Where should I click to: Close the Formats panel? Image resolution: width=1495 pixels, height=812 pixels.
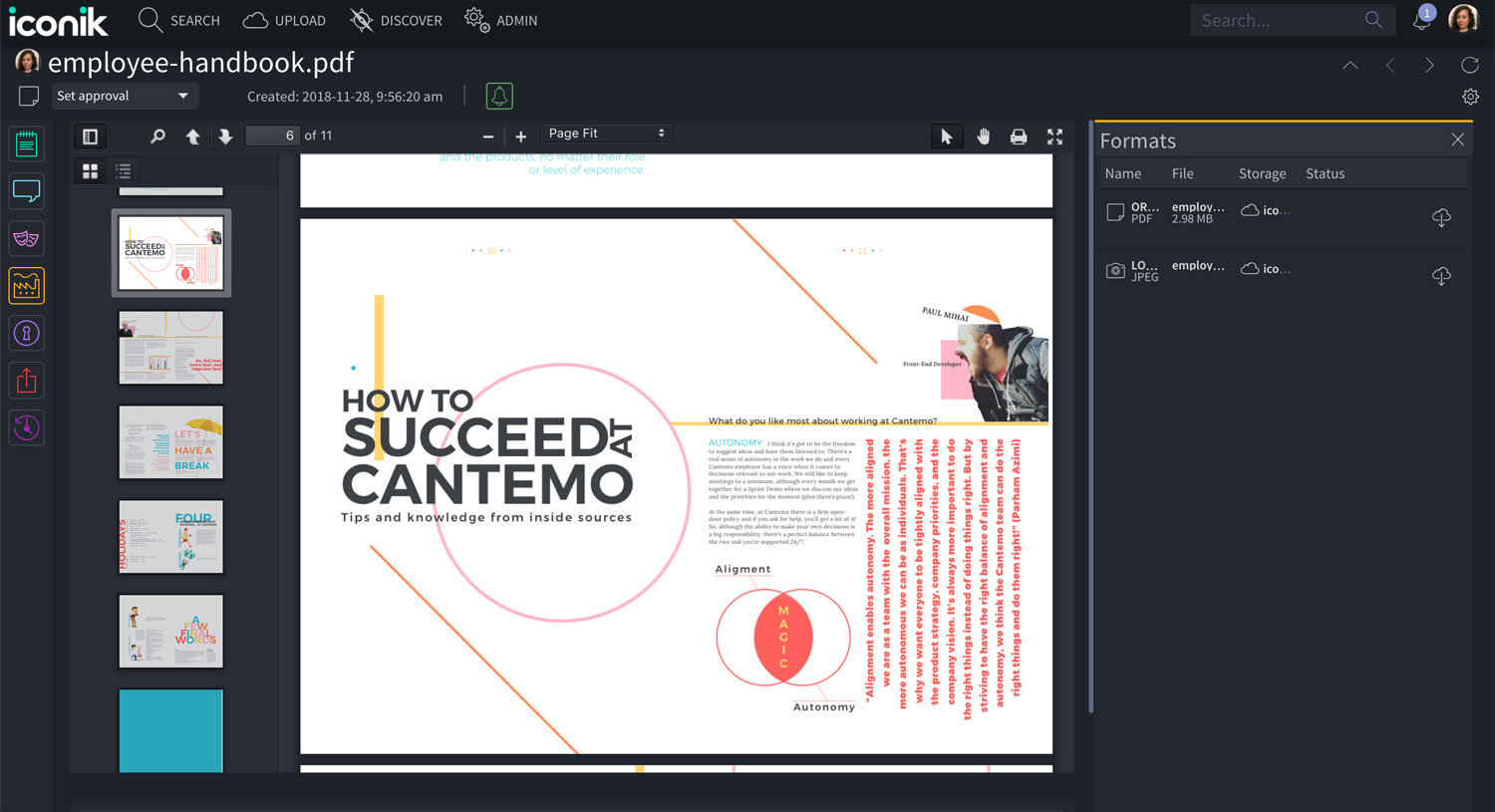coord(1457,140)
